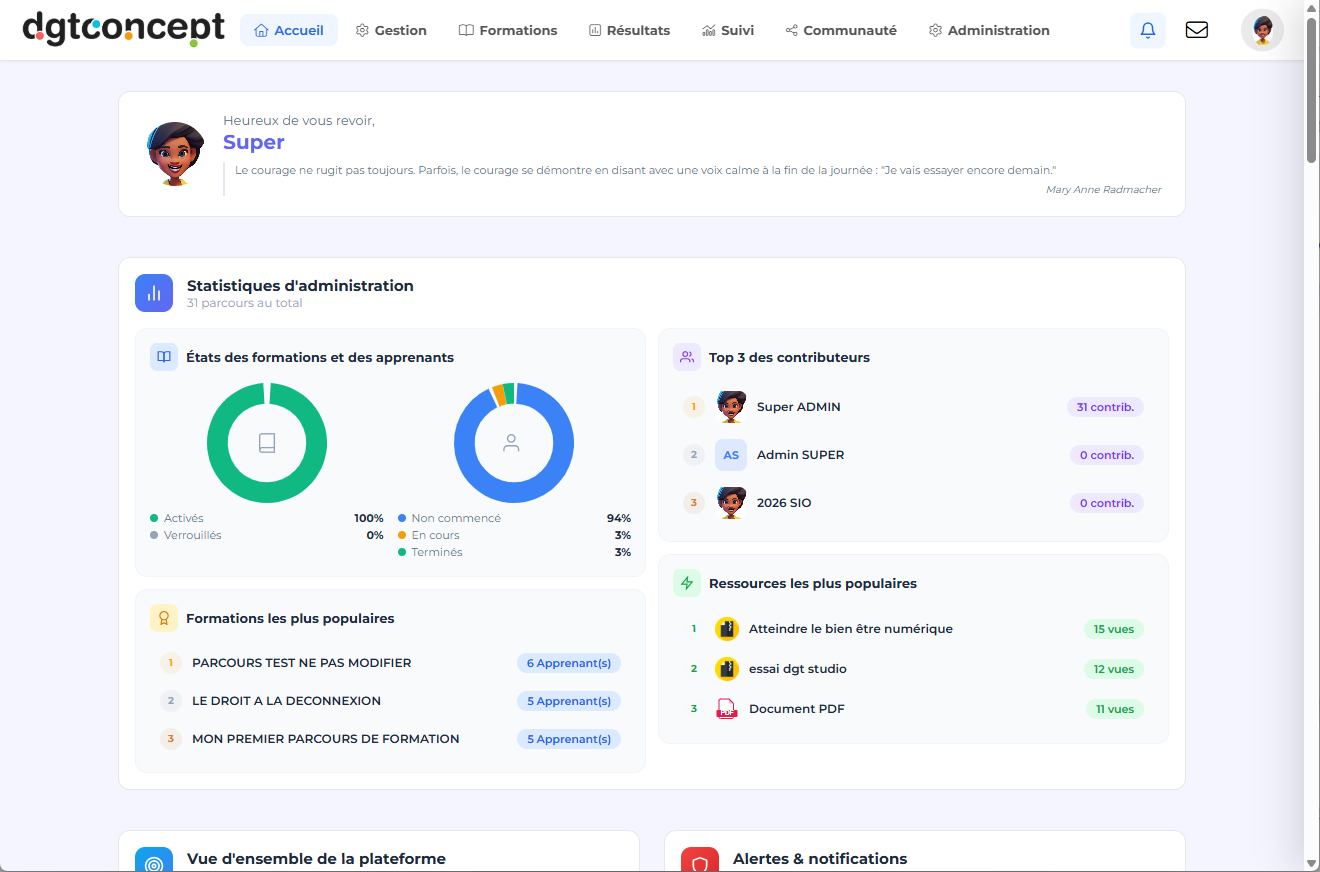This screenshot has height=872, width=1320.
Task: Open the Administration menu
Action: click(x=989, y=30)
